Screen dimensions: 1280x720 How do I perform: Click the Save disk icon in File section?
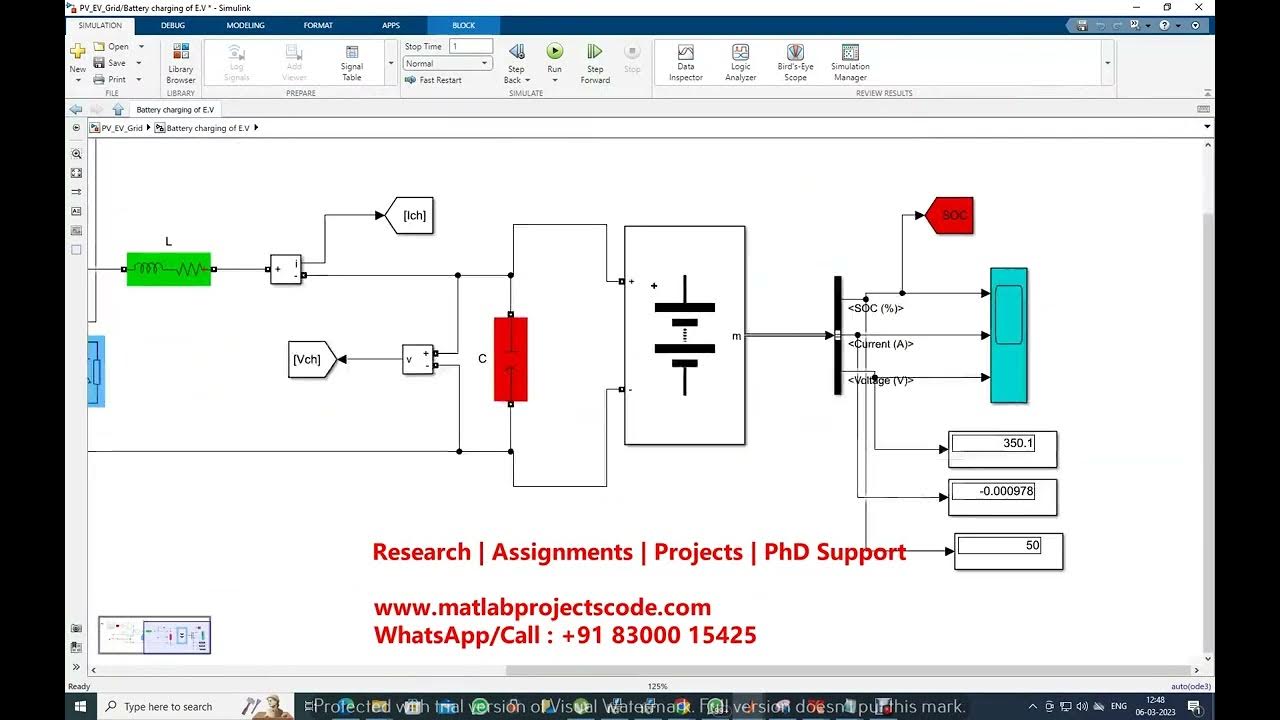(x=99, y=63)
